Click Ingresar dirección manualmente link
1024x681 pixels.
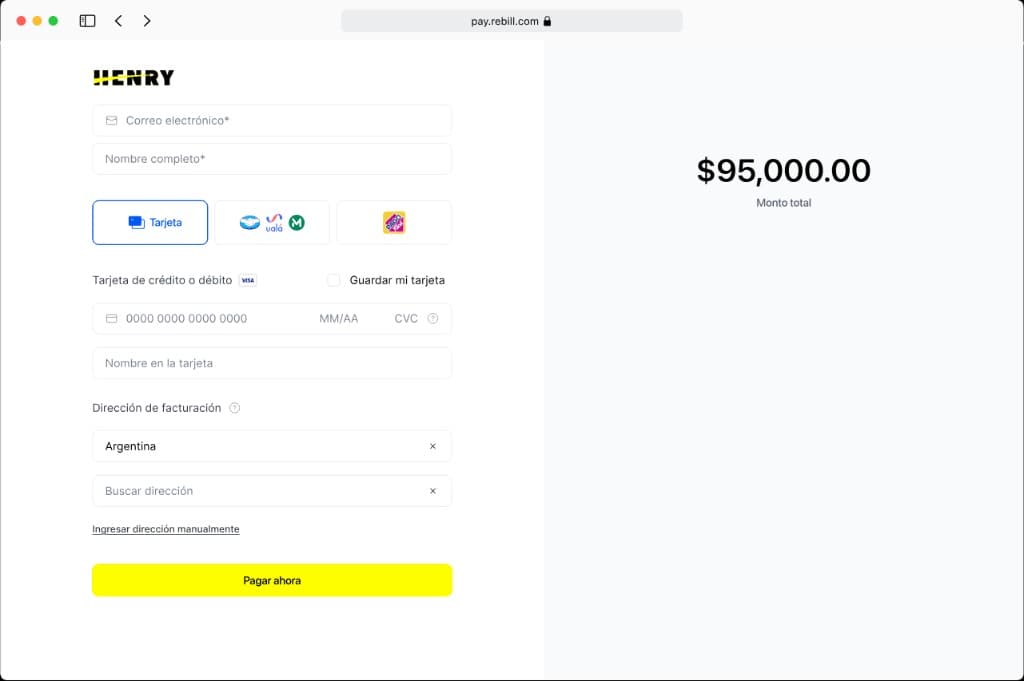click(x=166, y=529)
